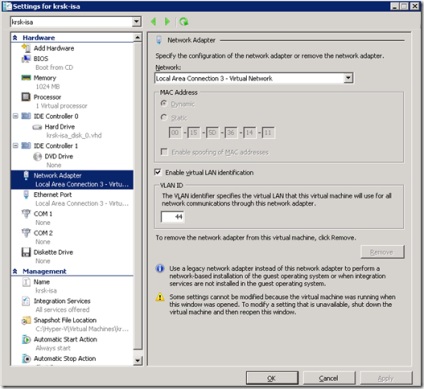Click the VLAN ID field showing 44
424x389 pixels.
173,217
